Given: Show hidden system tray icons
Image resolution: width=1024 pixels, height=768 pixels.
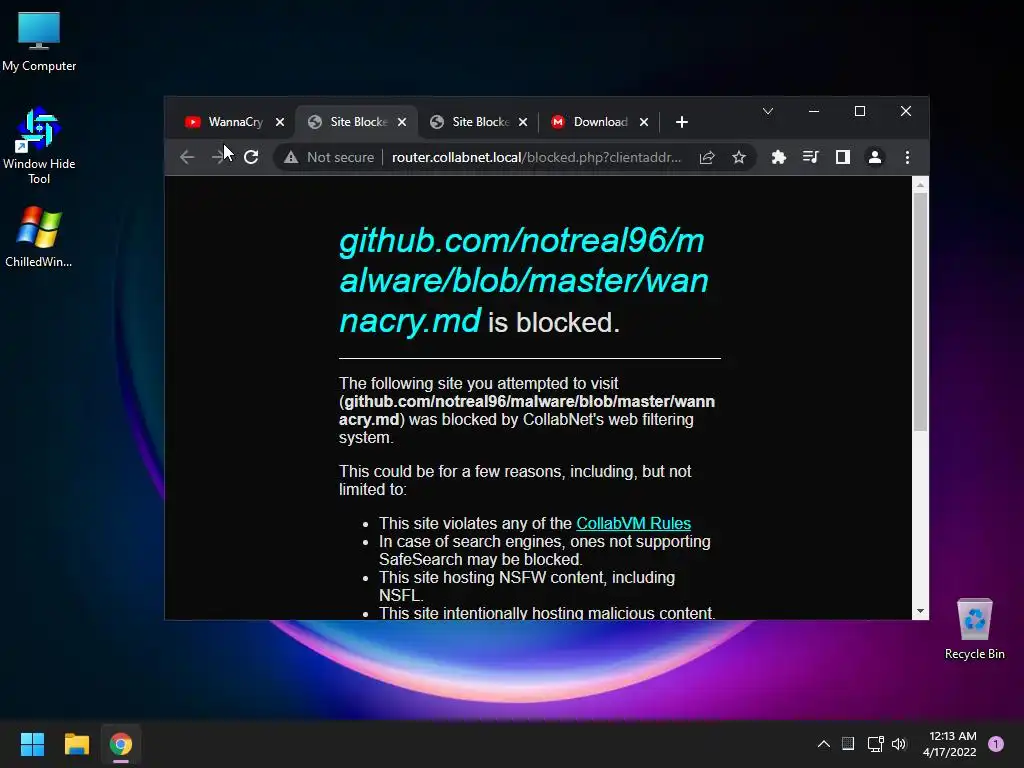Looking at the screenshot, I should (x=824, y=744).
